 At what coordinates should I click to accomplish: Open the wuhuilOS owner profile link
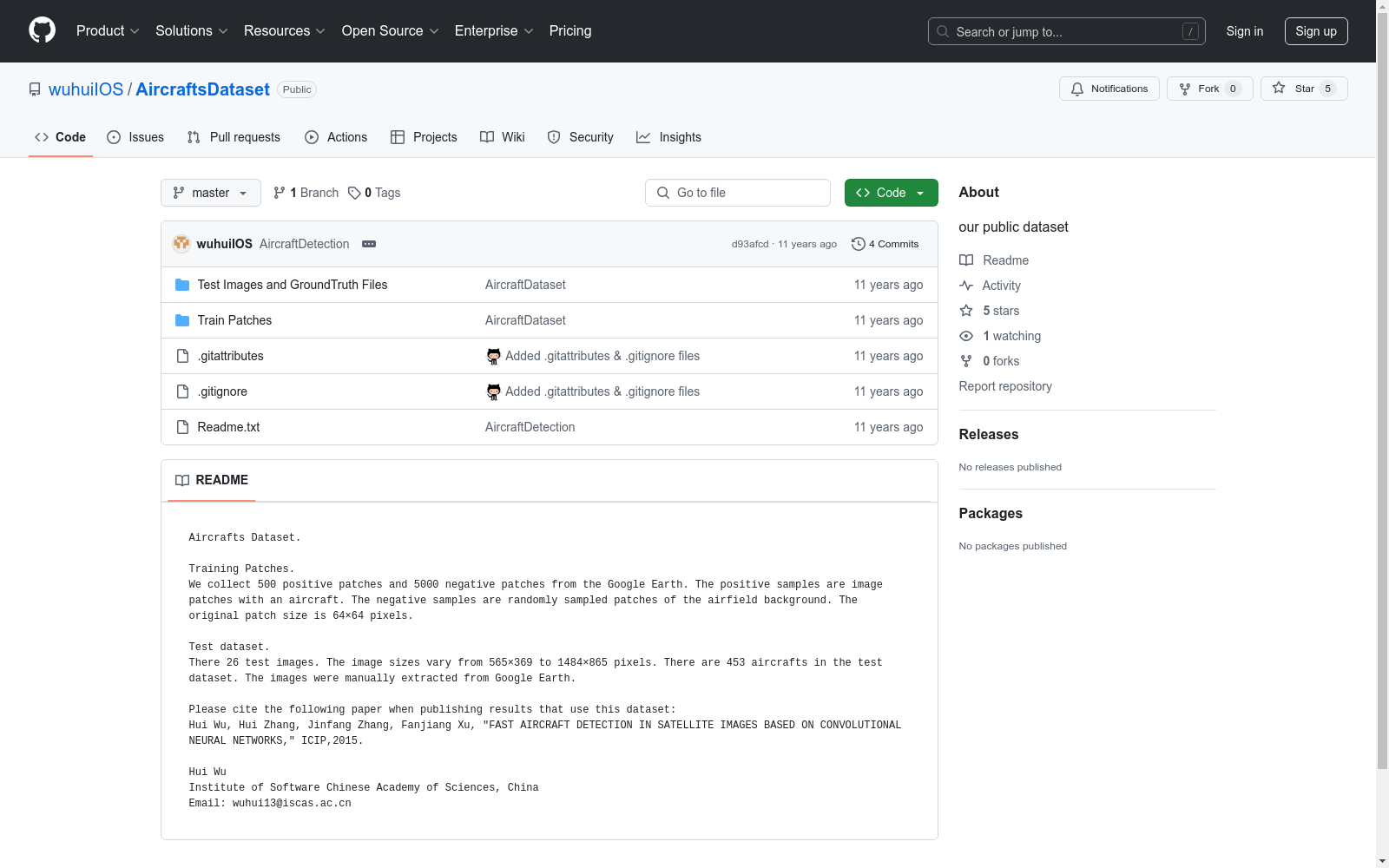click(x=86, y=89)
